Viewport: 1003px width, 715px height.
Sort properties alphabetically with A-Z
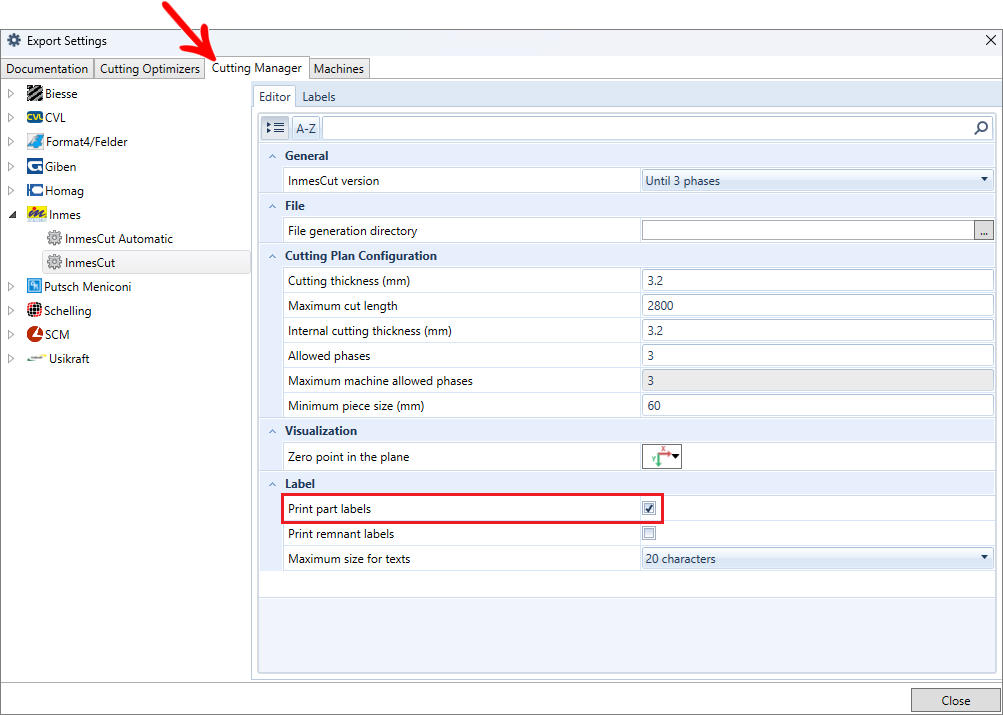(x=306, y=129)
